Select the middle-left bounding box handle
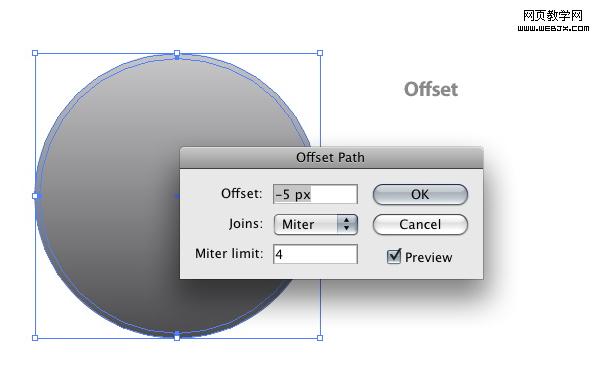The height and width of the screenshot is (375, 600). 35,196
